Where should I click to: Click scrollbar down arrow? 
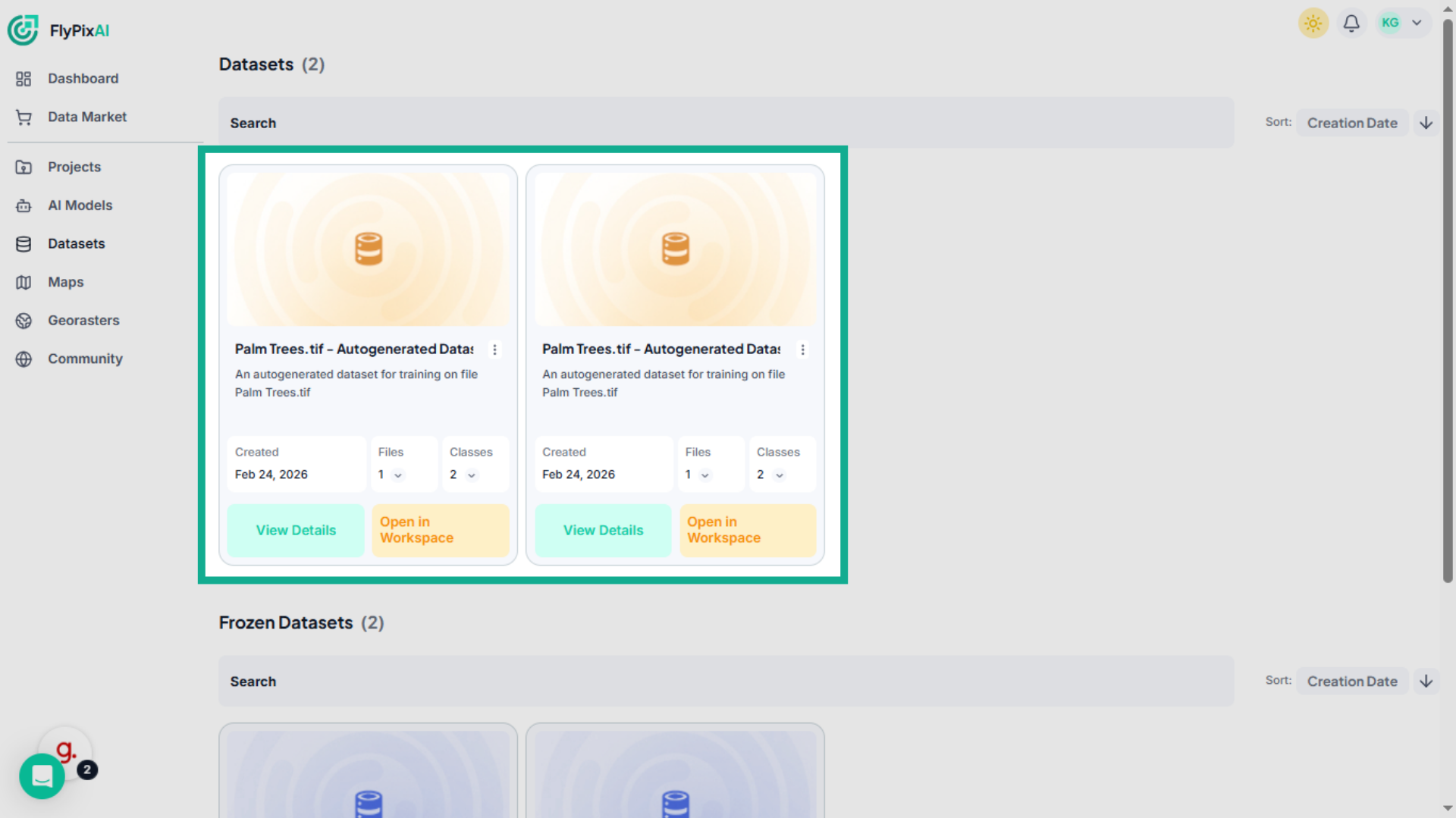(1448, 809)
